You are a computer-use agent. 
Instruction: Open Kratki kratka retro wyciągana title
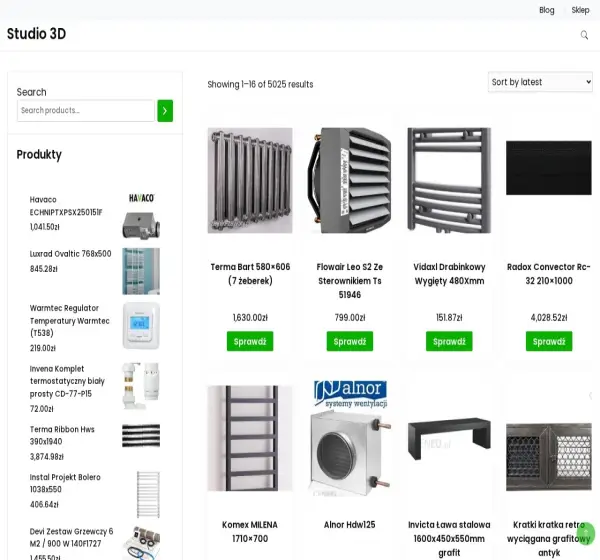(x=549, y=538)
